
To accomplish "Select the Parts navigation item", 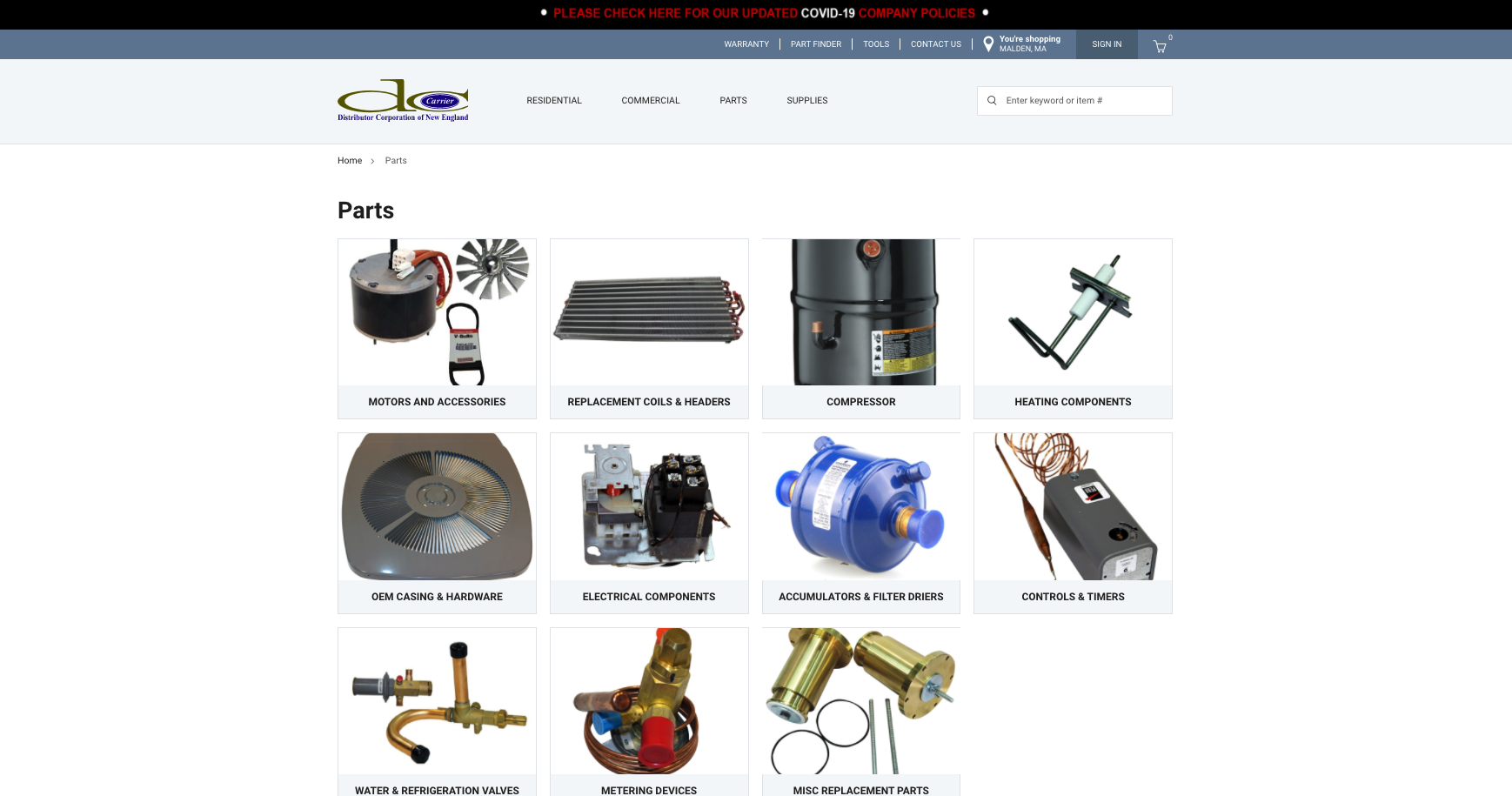I will click(x=733, y=101).
